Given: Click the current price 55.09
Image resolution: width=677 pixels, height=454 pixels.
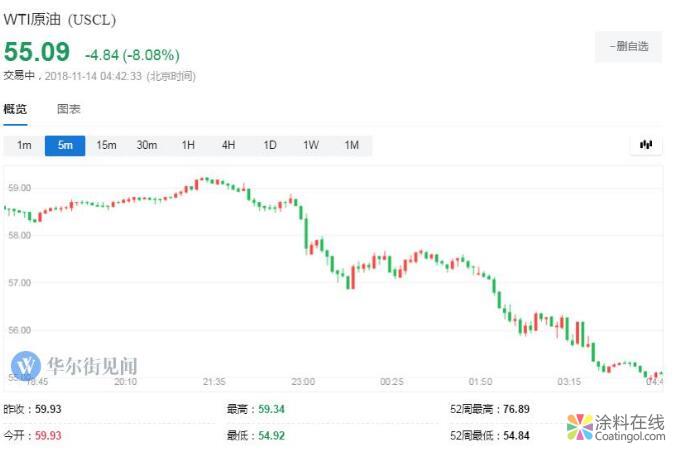Looking at the screenshot, I should 37,52.
